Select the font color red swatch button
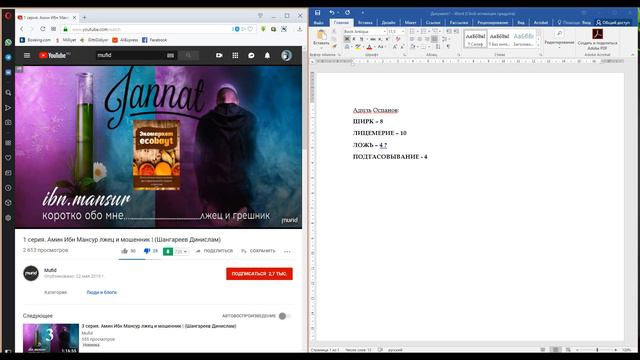640x360 pixels. tap(369, 47)
